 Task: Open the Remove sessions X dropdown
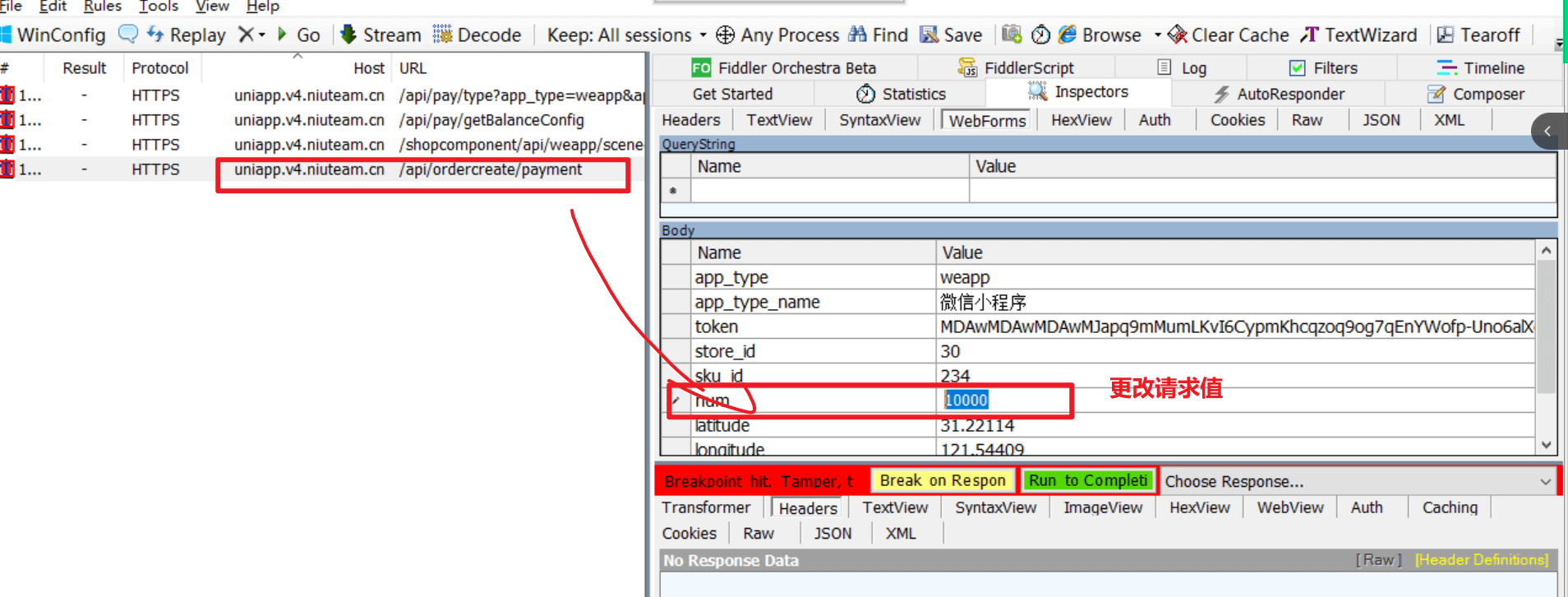[x=251, y=35]
